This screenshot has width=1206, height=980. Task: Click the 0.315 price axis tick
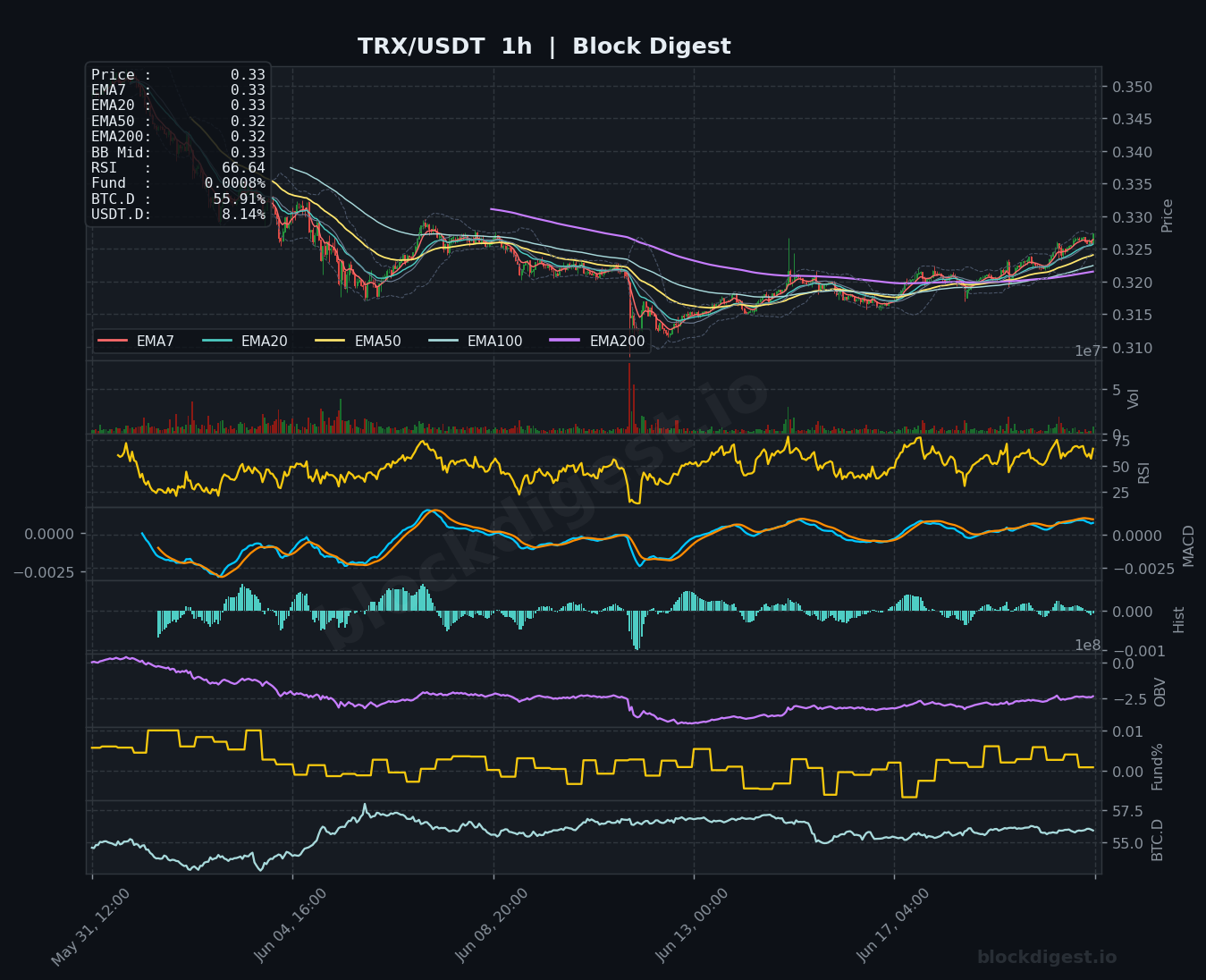click(x=1132, y=316)
